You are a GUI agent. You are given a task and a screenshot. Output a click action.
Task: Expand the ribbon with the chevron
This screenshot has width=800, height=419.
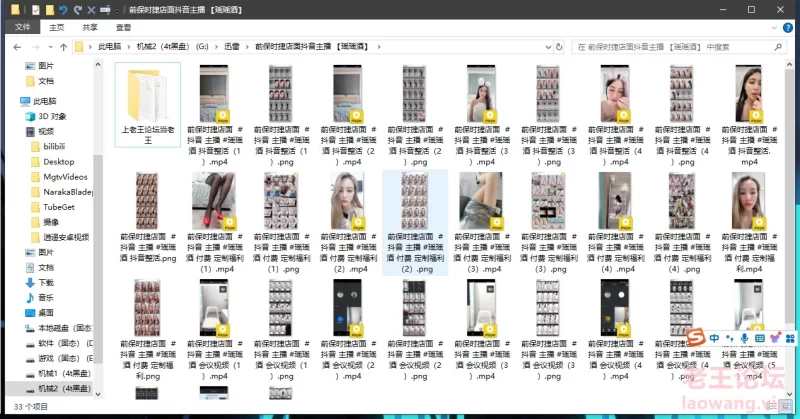(x=774, y=28)
